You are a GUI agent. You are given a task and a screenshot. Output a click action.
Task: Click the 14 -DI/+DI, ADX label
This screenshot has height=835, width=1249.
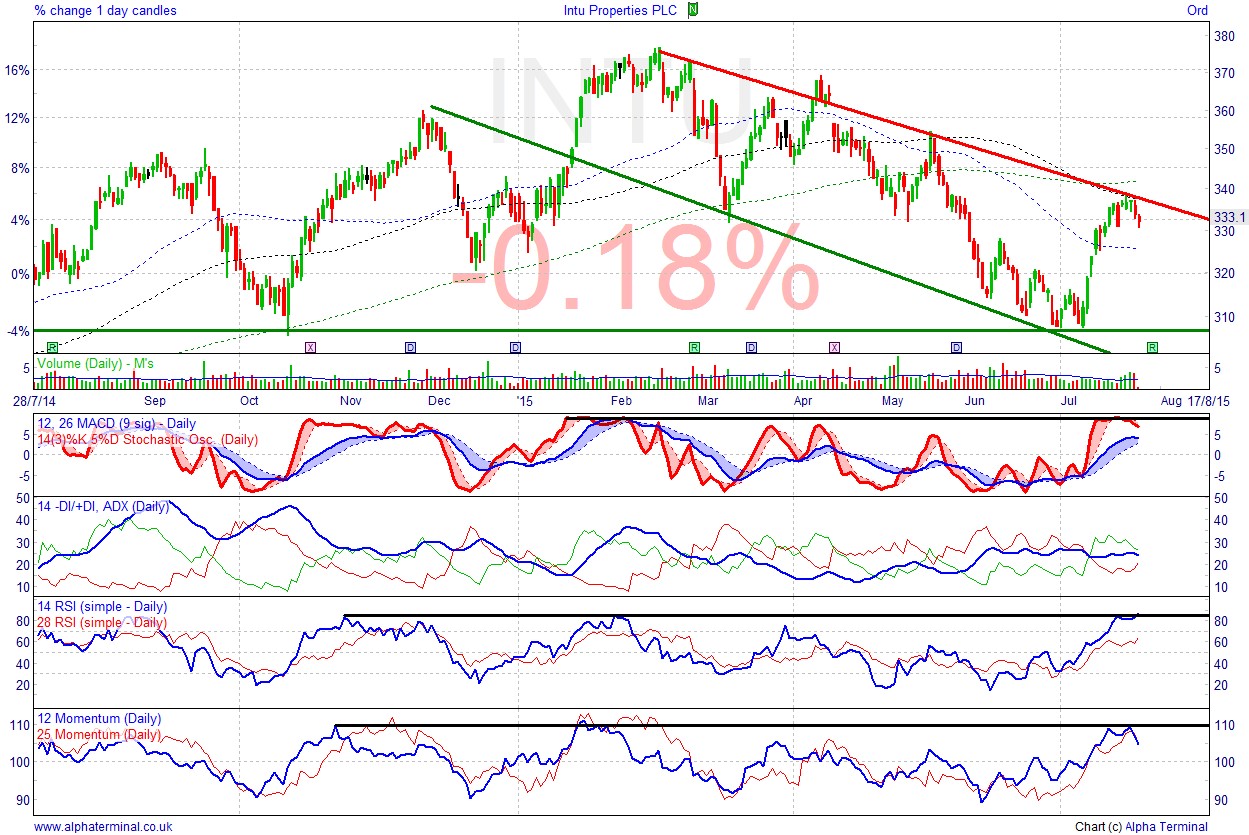103,507
